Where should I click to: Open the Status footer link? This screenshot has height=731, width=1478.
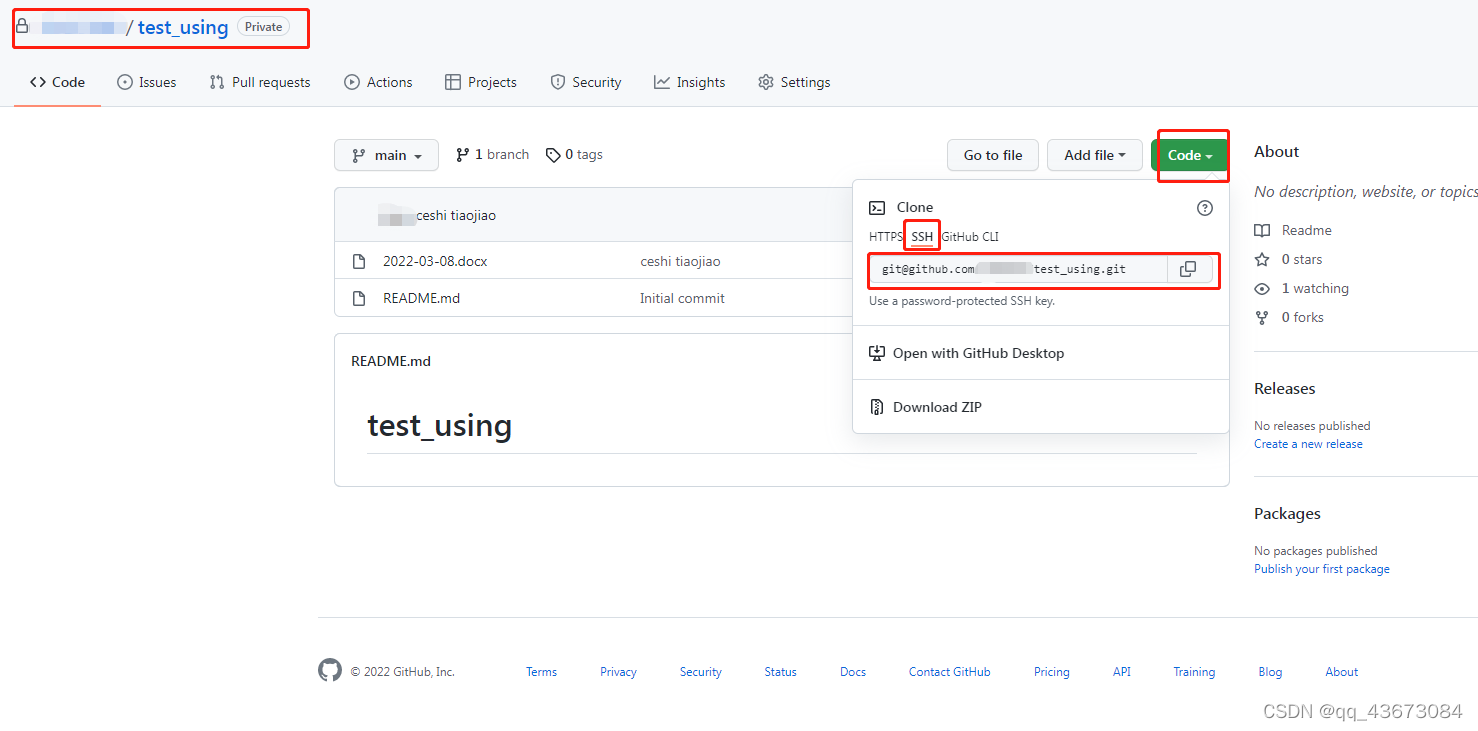pyautogui.click(x=781, y=672)
